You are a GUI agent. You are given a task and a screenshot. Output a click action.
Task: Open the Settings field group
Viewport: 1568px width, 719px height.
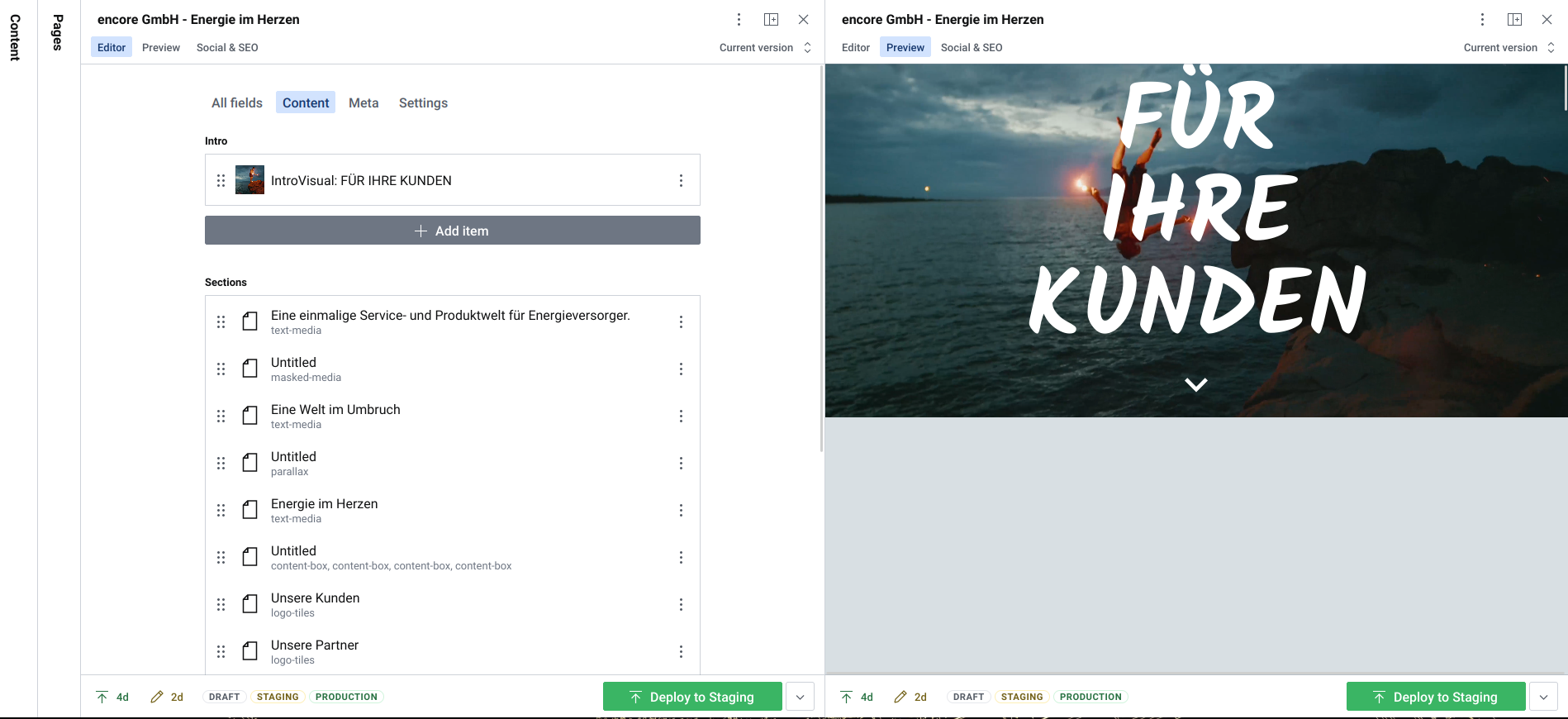pyautogui.click(x=423, y=102)
